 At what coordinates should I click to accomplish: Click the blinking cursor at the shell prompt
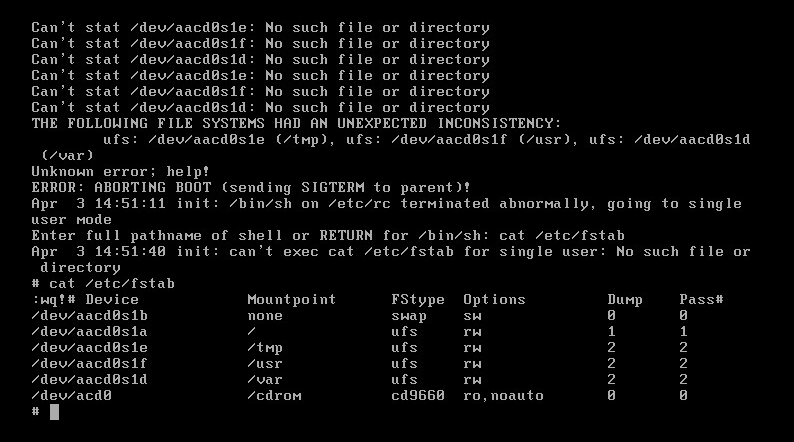point(54,412)
